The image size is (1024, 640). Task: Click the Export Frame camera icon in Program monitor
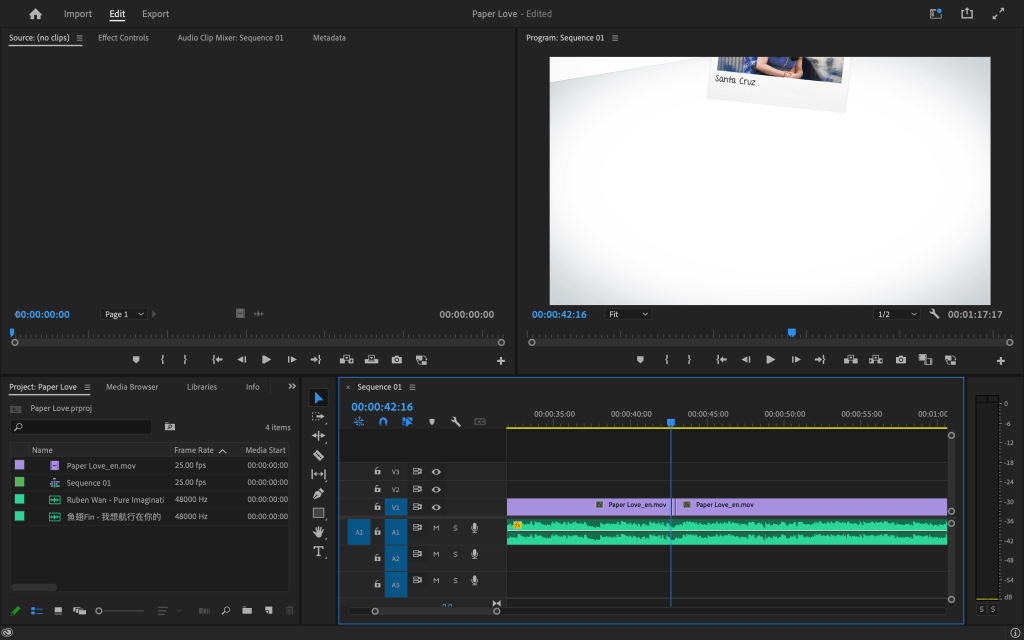[901, 359]
